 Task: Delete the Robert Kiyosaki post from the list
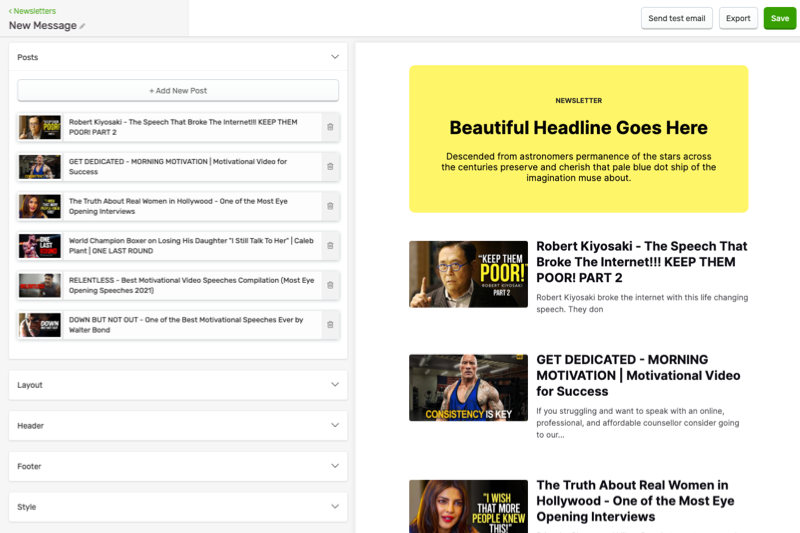coord(330,127)
